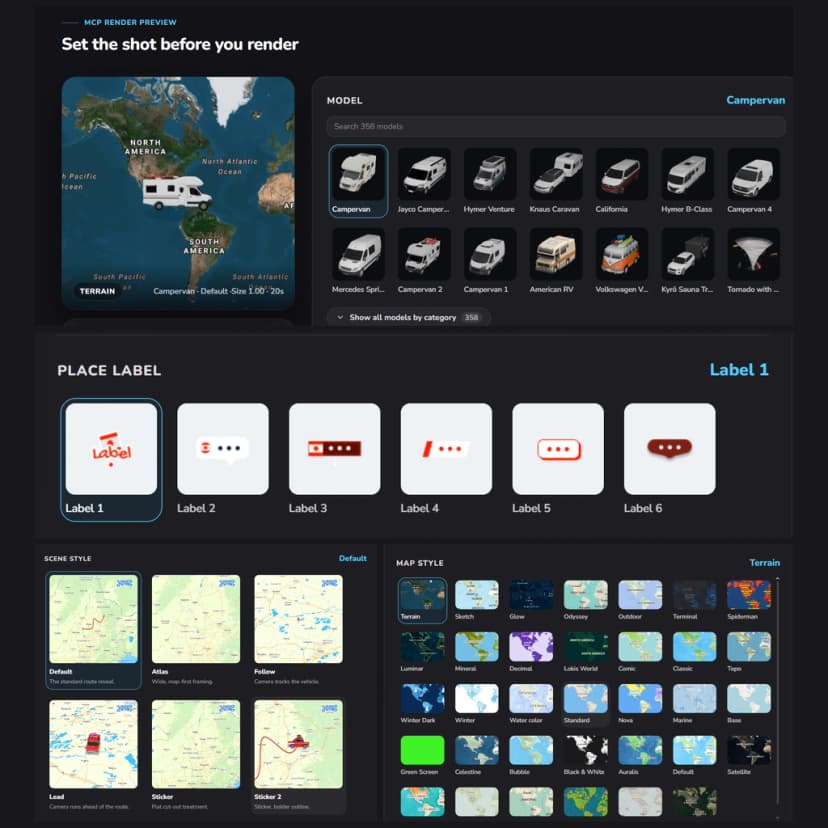Choose the Atlas scene style
This screenshot has width=828, height=828.
196,619
